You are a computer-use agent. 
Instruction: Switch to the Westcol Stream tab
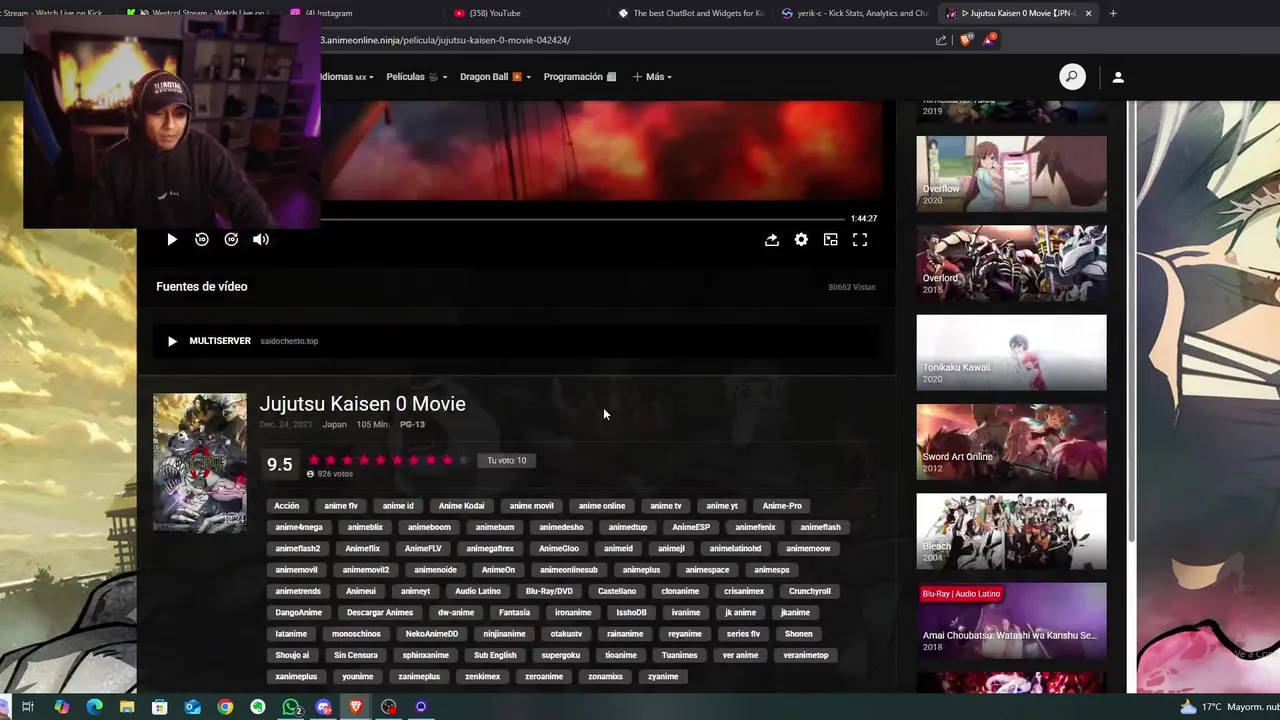[198, 13]
